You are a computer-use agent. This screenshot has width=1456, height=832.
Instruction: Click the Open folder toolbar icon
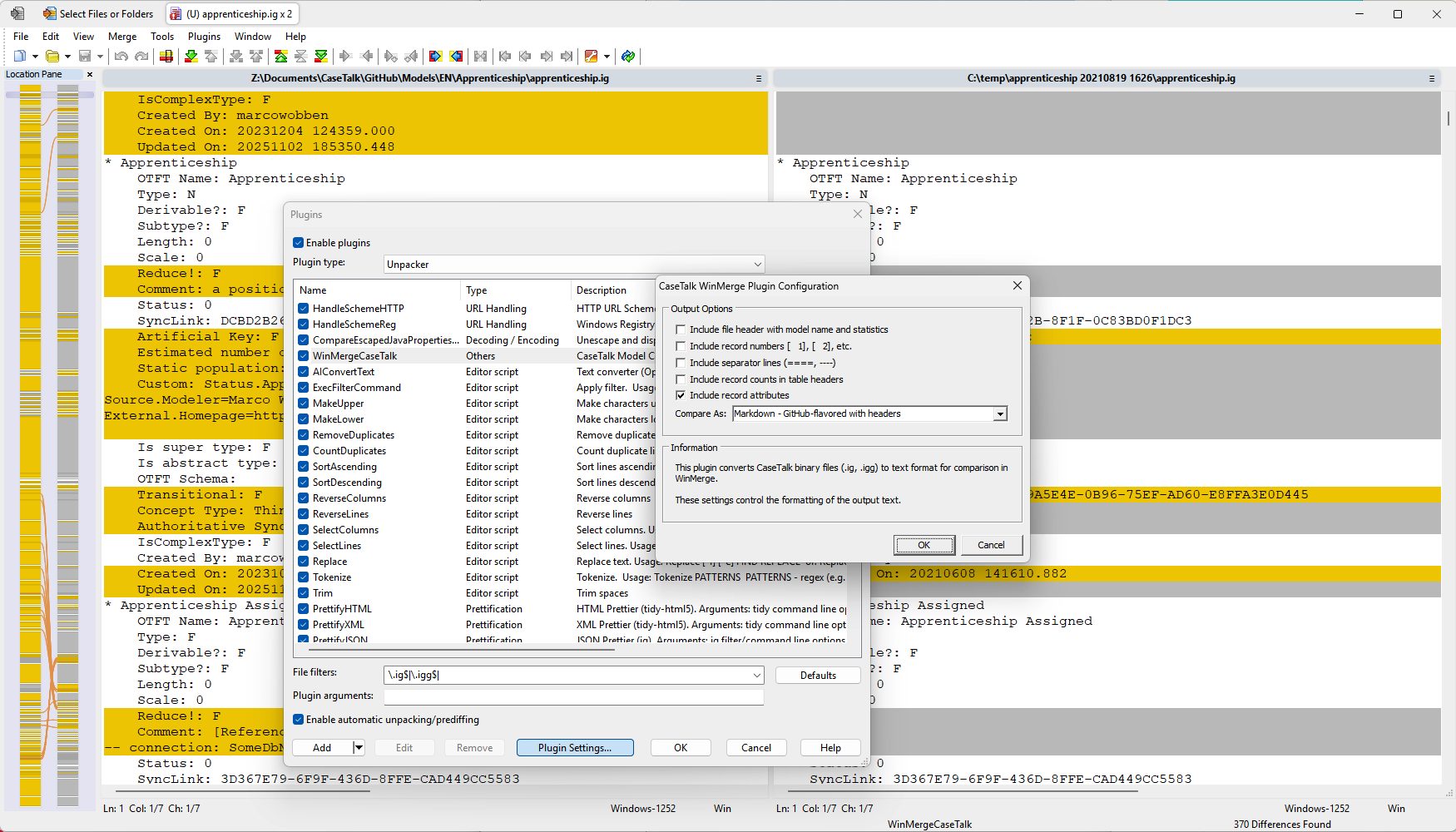coord(52,57)
